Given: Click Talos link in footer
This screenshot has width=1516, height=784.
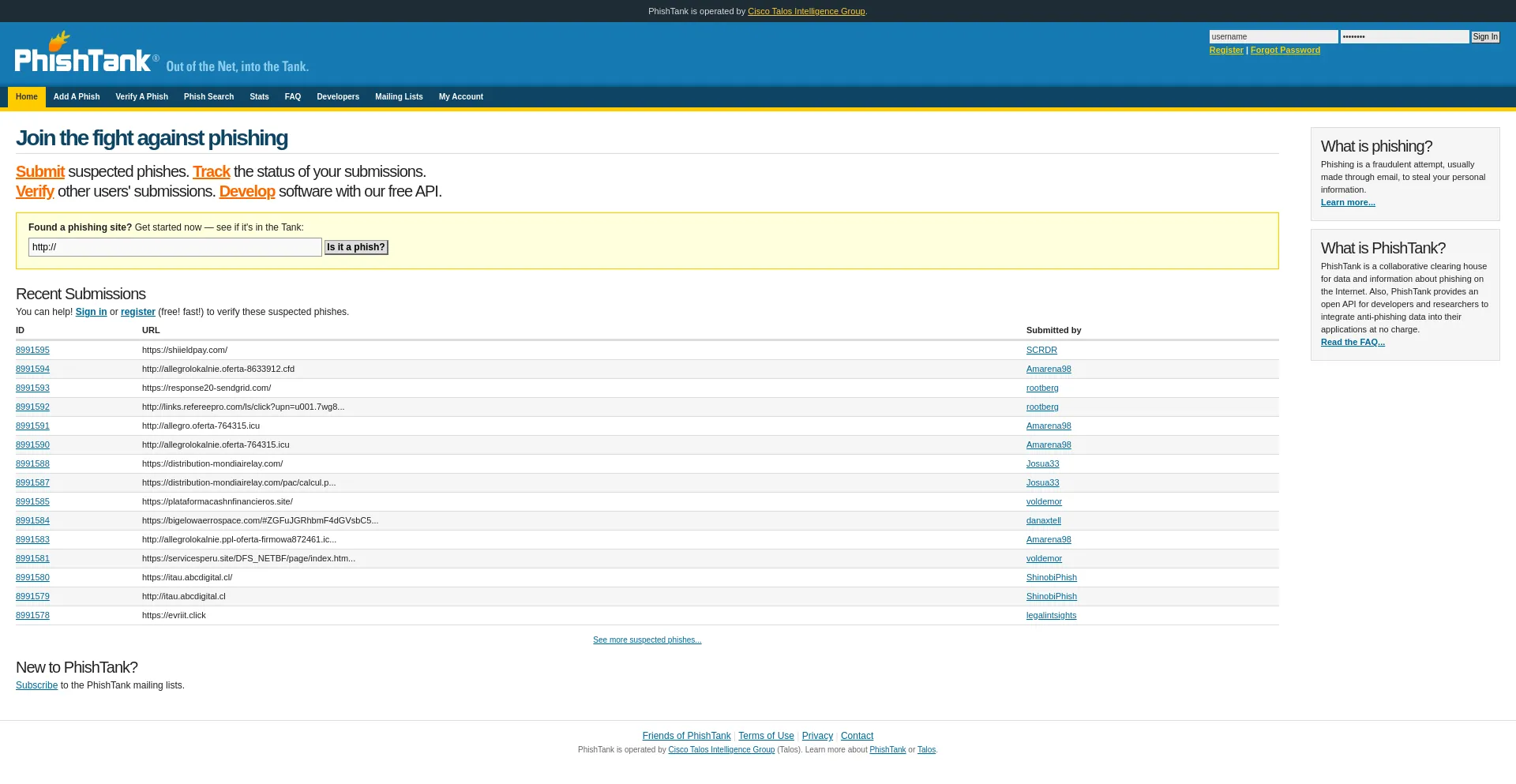Looking at the screenshot, I should (926, 750).
